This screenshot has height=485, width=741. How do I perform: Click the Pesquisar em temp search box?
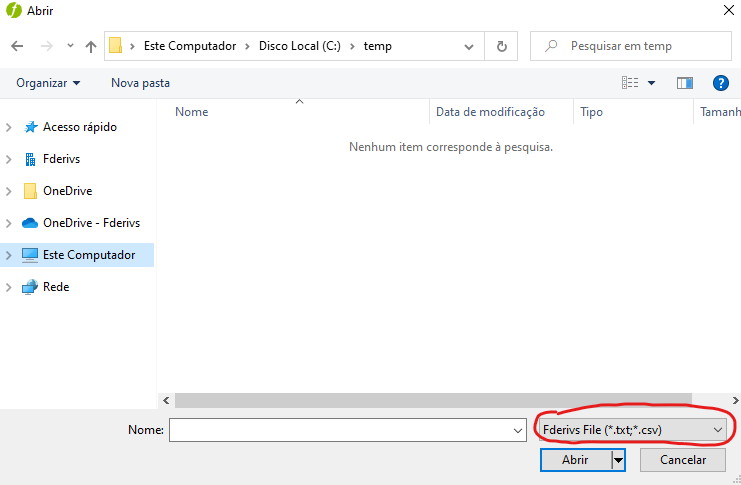click(640, 46)
